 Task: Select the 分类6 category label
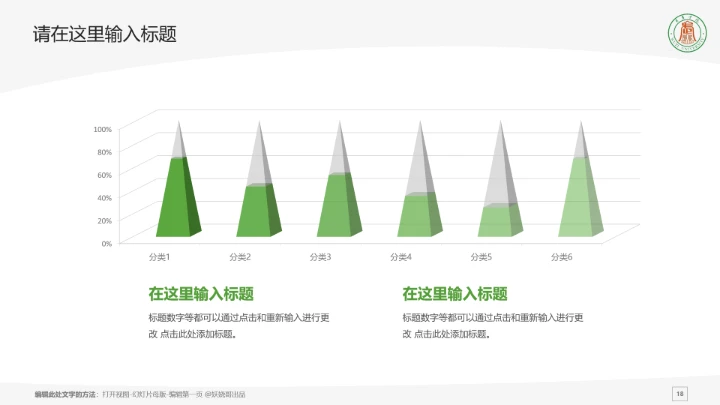561,258
